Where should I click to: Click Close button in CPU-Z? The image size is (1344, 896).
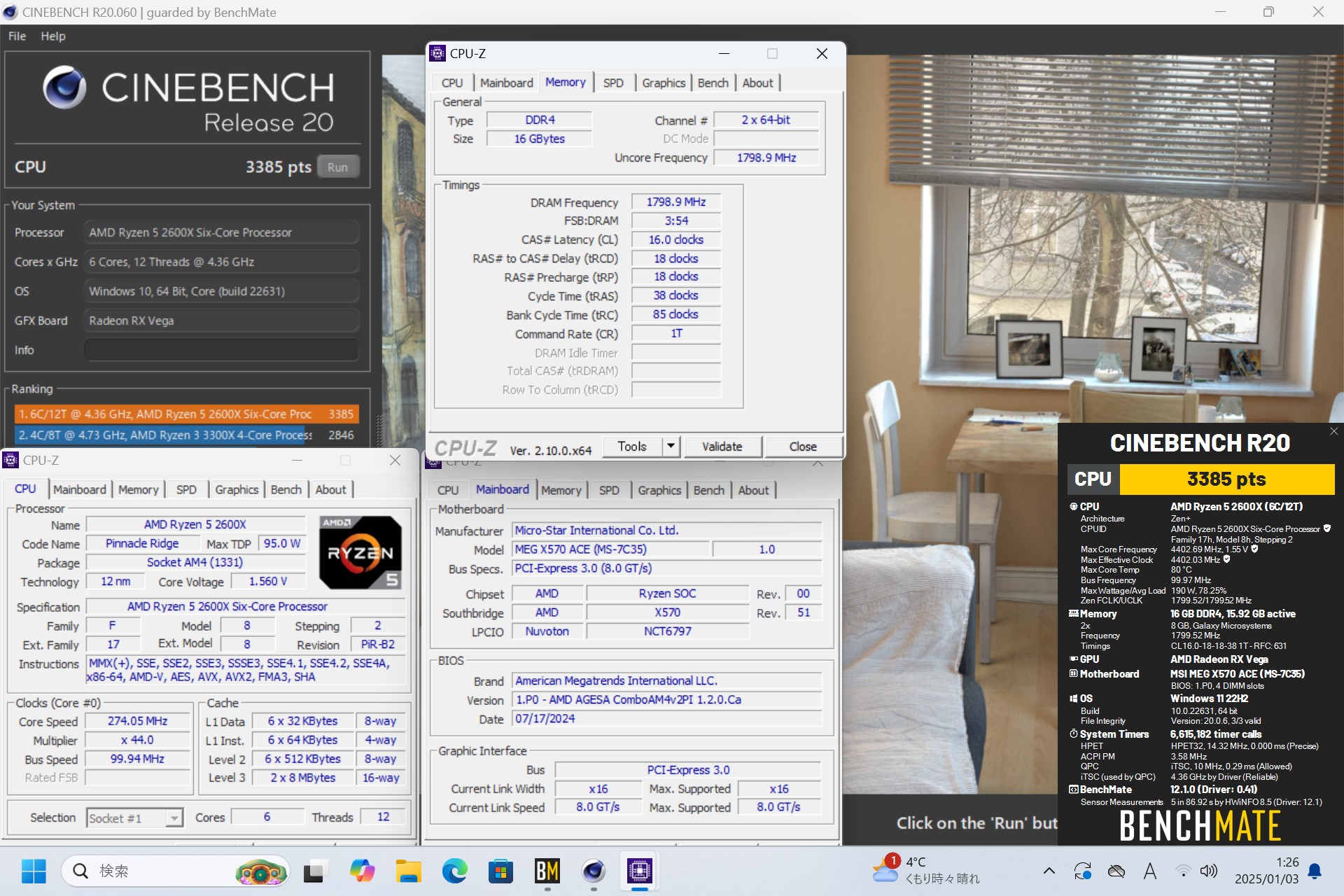tap(803, 447)
